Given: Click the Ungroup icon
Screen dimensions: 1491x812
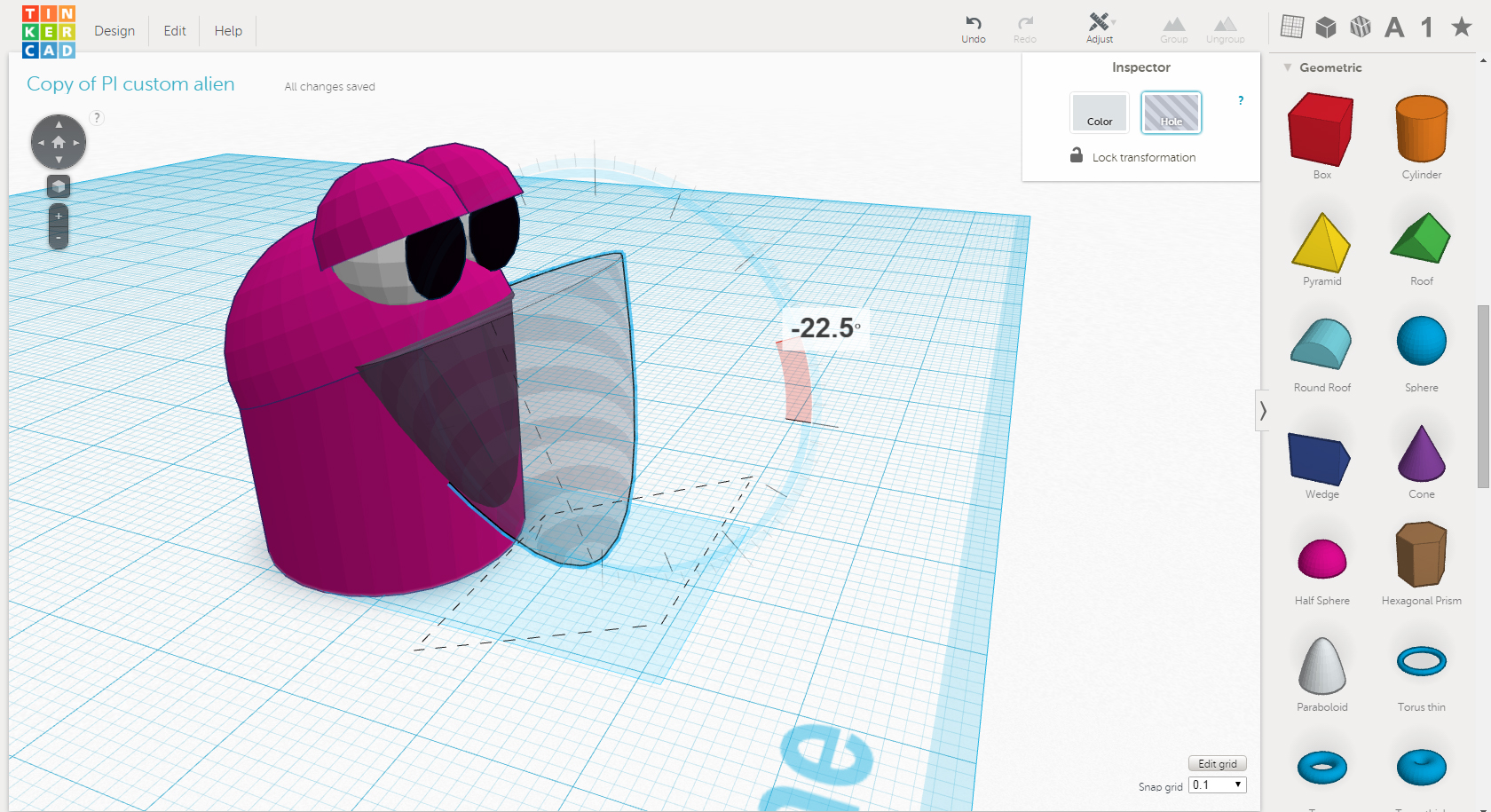Looking at the screenshot, I should (x=1226, y=29).
